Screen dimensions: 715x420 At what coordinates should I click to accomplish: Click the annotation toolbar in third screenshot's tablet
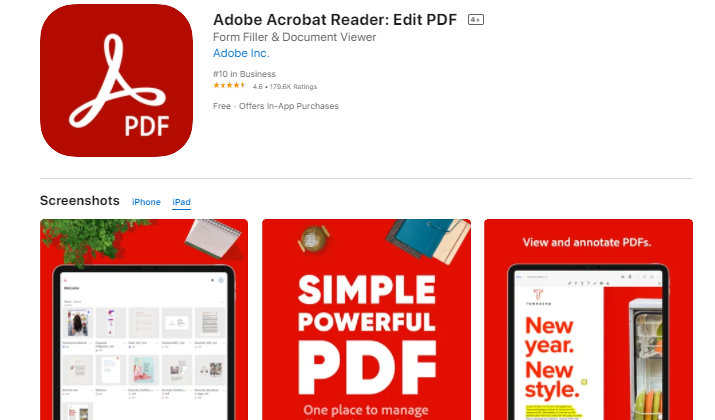(589, 283)
